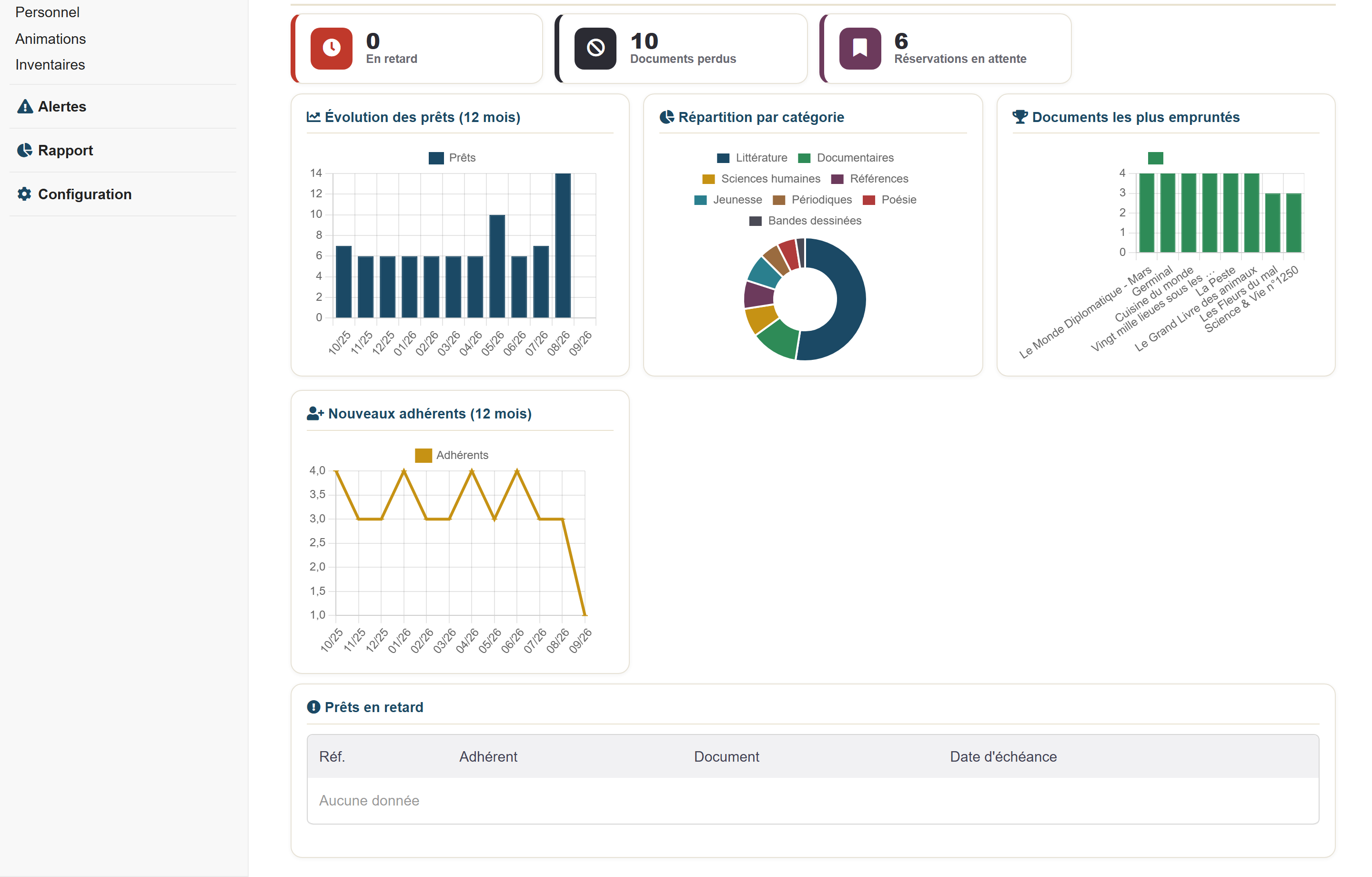
Task: Click the Adhérents gold legend swatch
Action: 424,455
